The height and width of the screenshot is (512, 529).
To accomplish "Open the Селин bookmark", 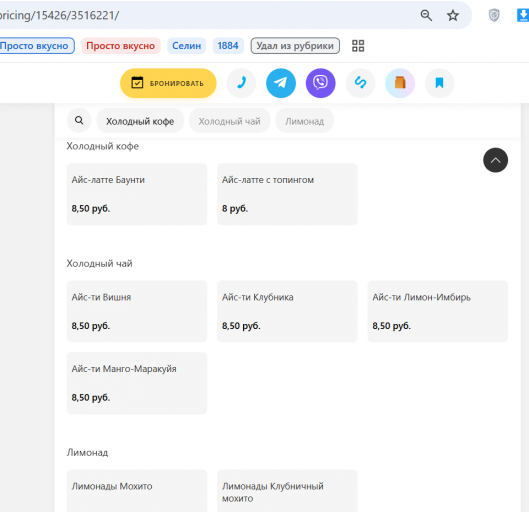I will [x=187, y=46].
